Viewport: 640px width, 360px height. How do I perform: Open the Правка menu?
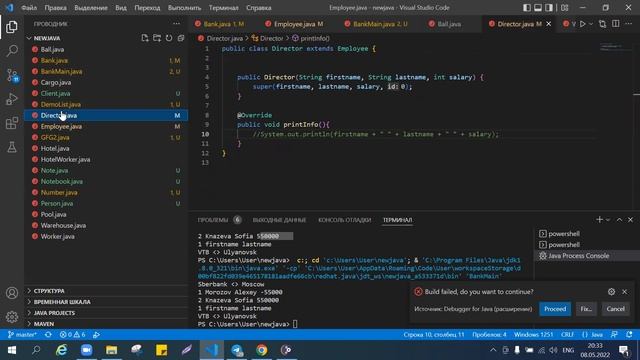tap(56, 8)
